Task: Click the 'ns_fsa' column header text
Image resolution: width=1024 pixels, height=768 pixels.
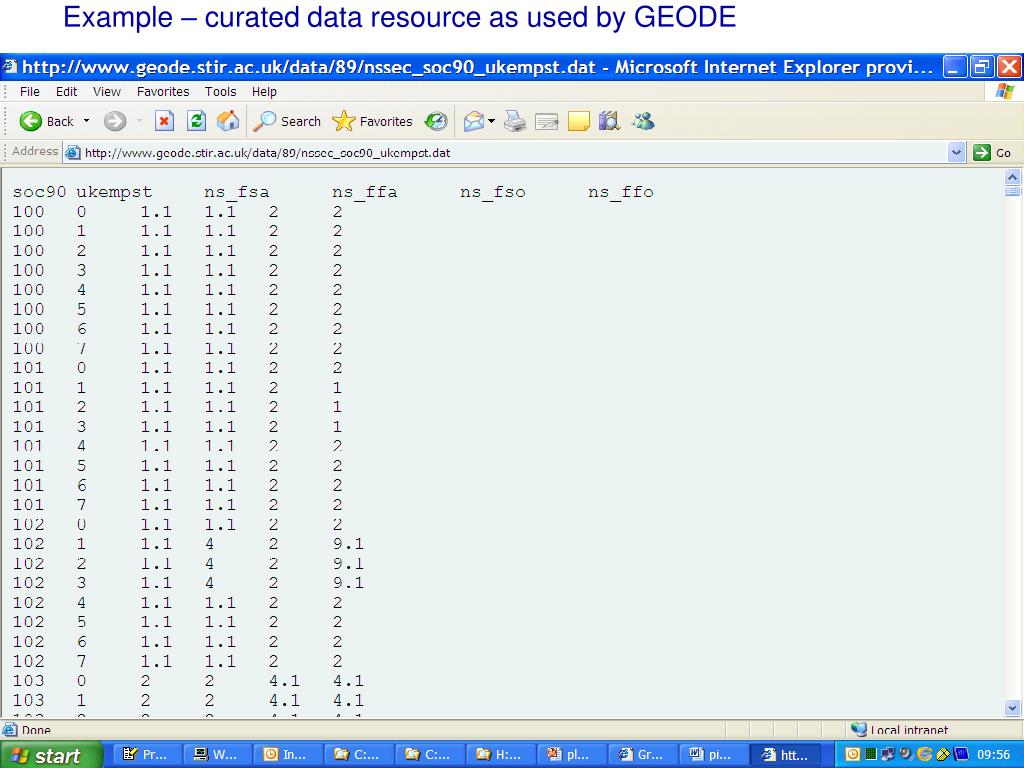Action: click(236, 193)
